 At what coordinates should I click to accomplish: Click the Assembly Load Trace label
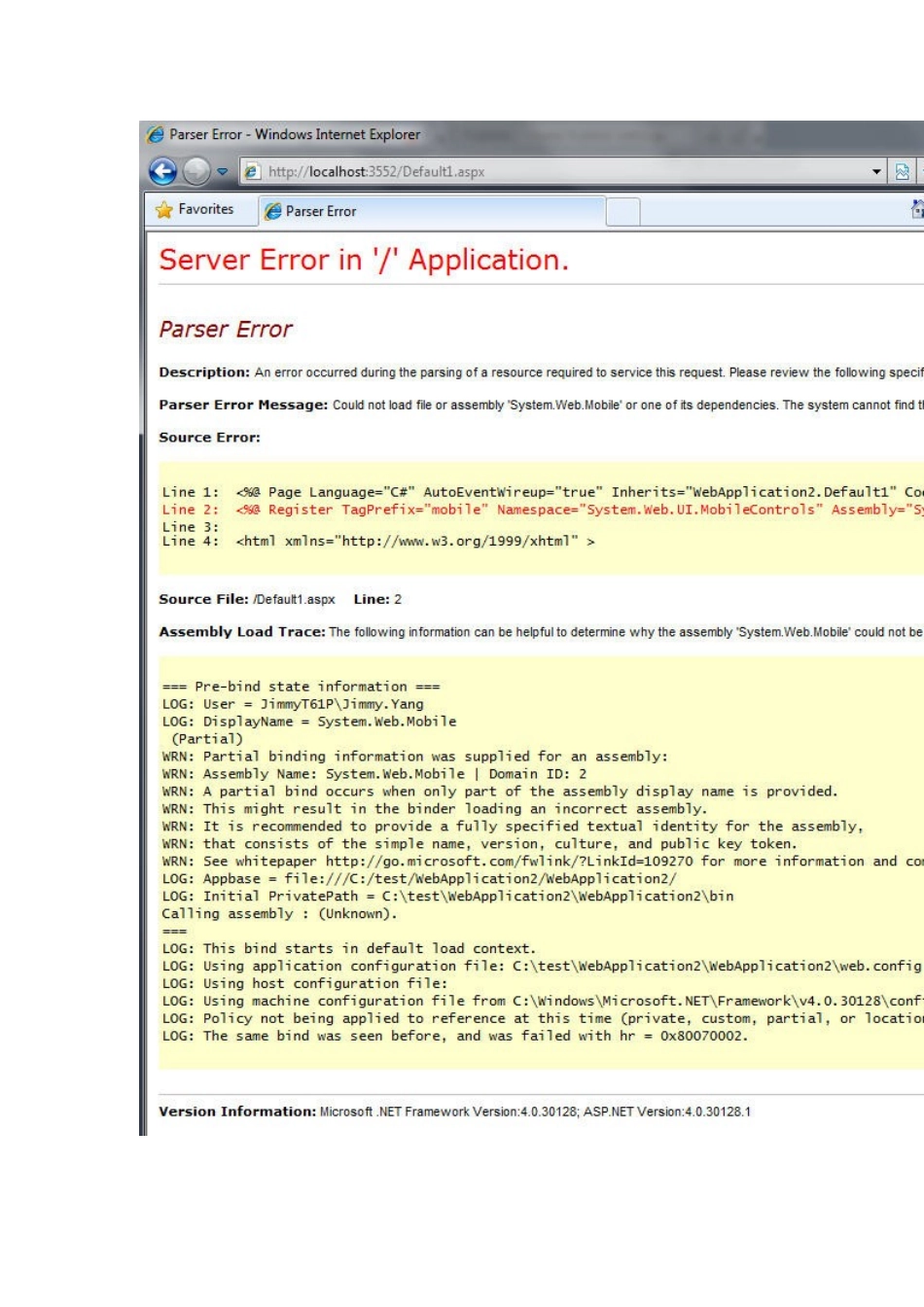pyautogui.click(x=241, y=632)
